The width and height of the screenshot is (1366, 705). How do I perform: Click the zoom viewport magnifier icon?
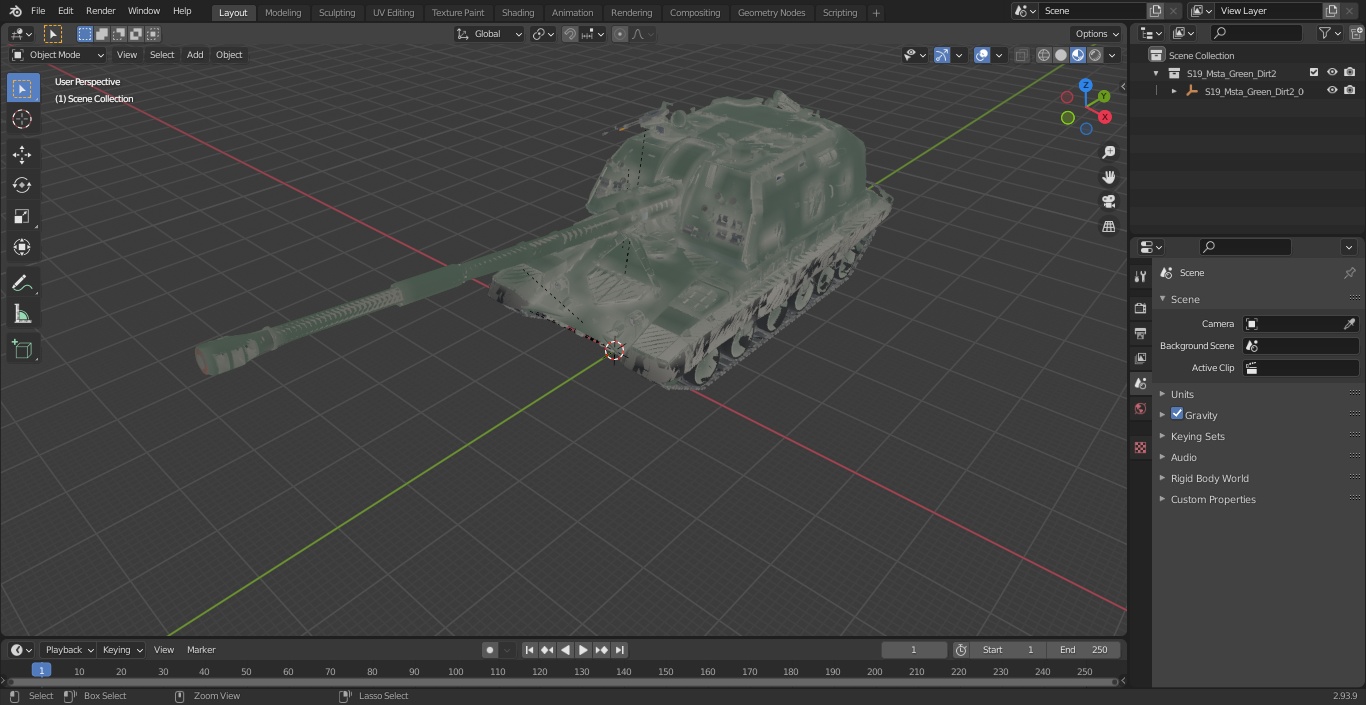(1108, 152)
